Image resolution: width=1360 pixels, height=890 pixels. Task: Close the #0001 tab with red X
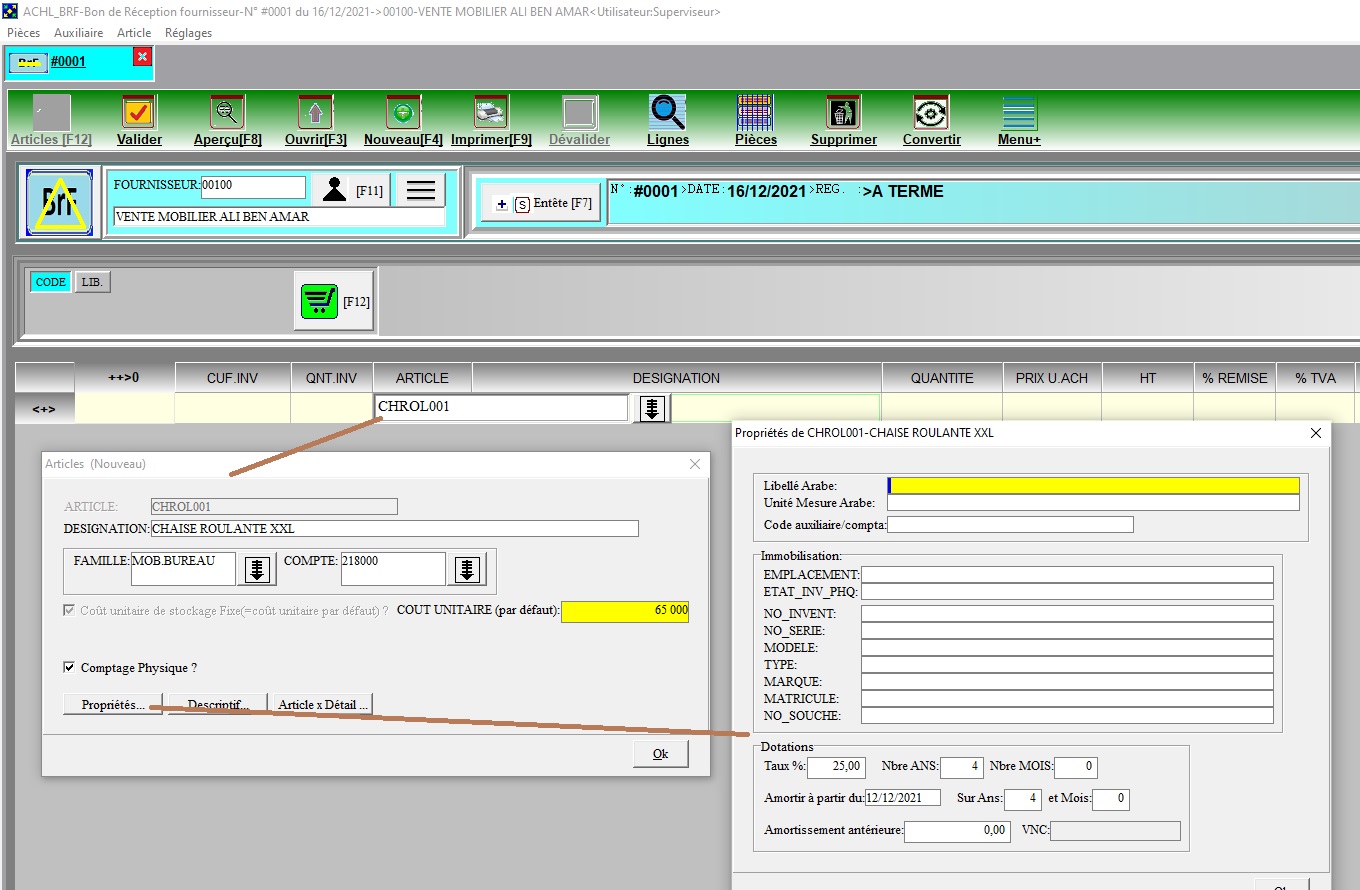(x=142, y=58)
